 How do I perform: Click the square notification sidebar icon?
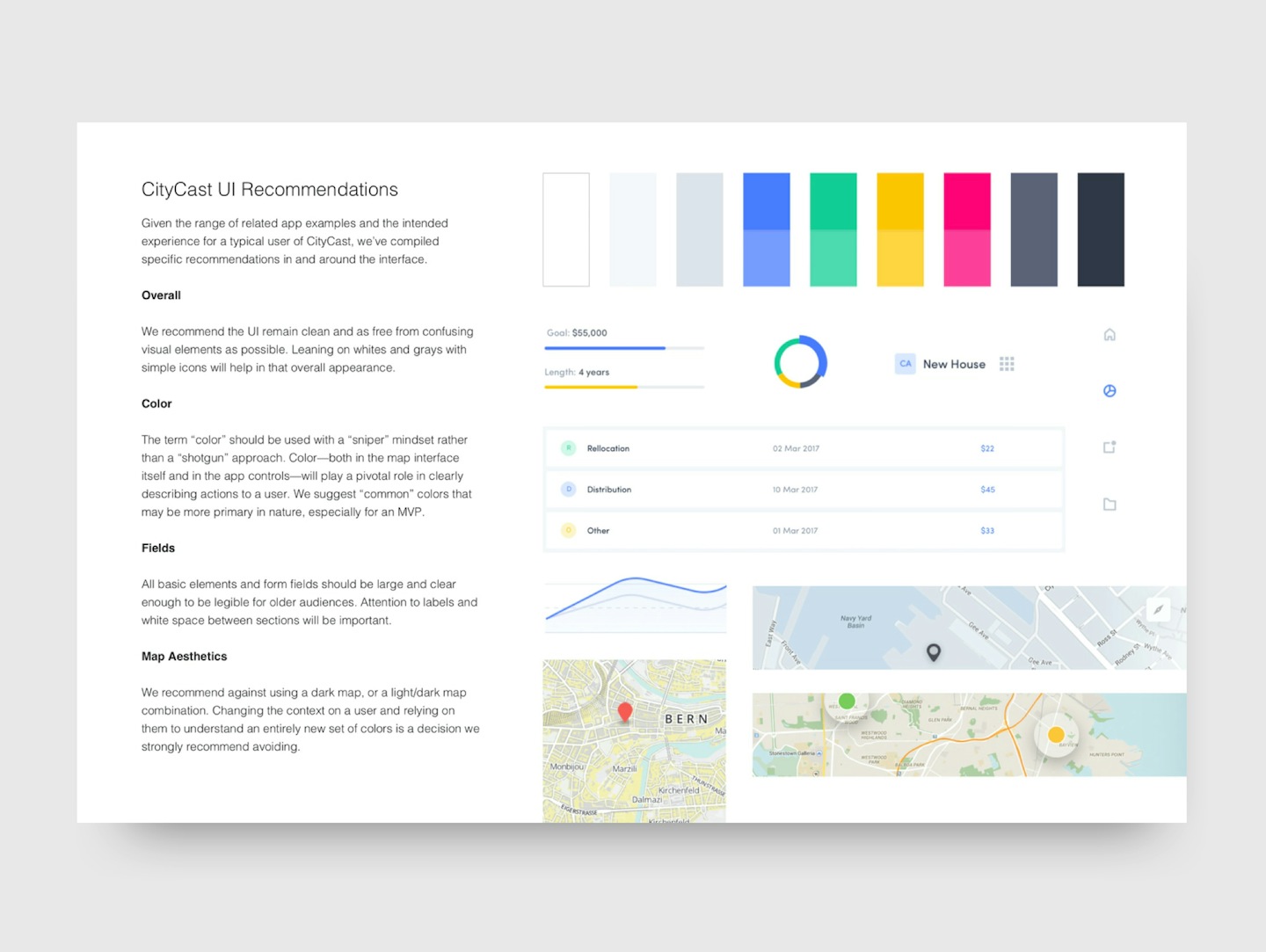[x=1110, y=447]
